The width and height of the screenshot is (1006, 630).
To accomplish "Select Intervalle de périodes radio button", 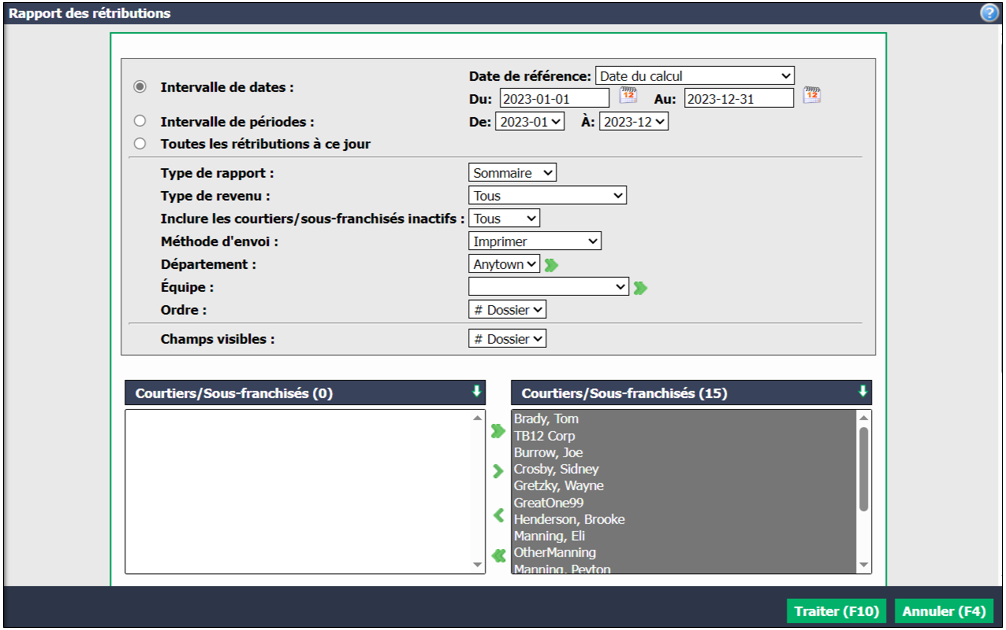I will tap(140, 121).
